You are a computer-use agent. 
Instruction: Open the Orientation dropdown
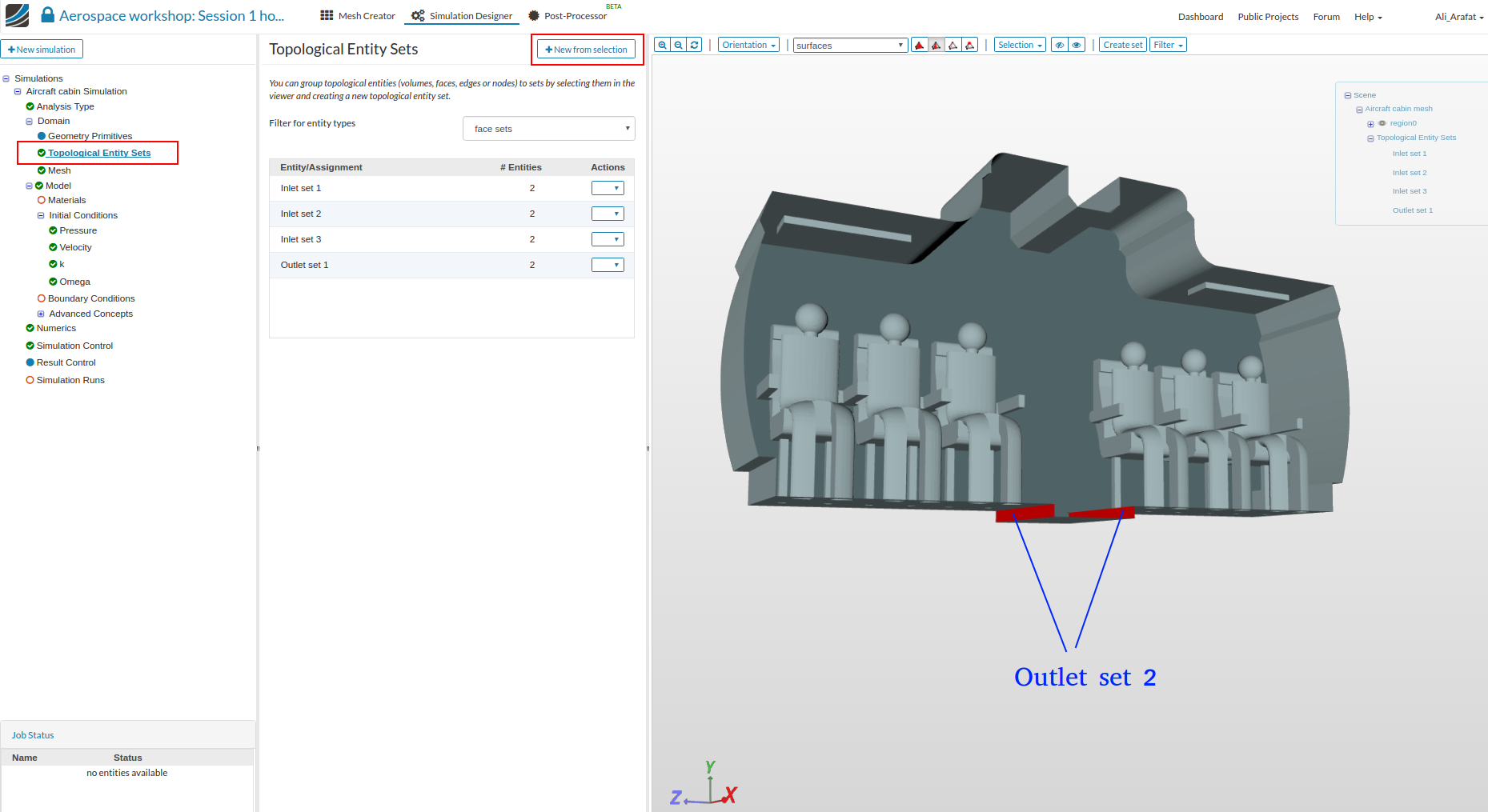pyautogui.click(x=748, y=46)
